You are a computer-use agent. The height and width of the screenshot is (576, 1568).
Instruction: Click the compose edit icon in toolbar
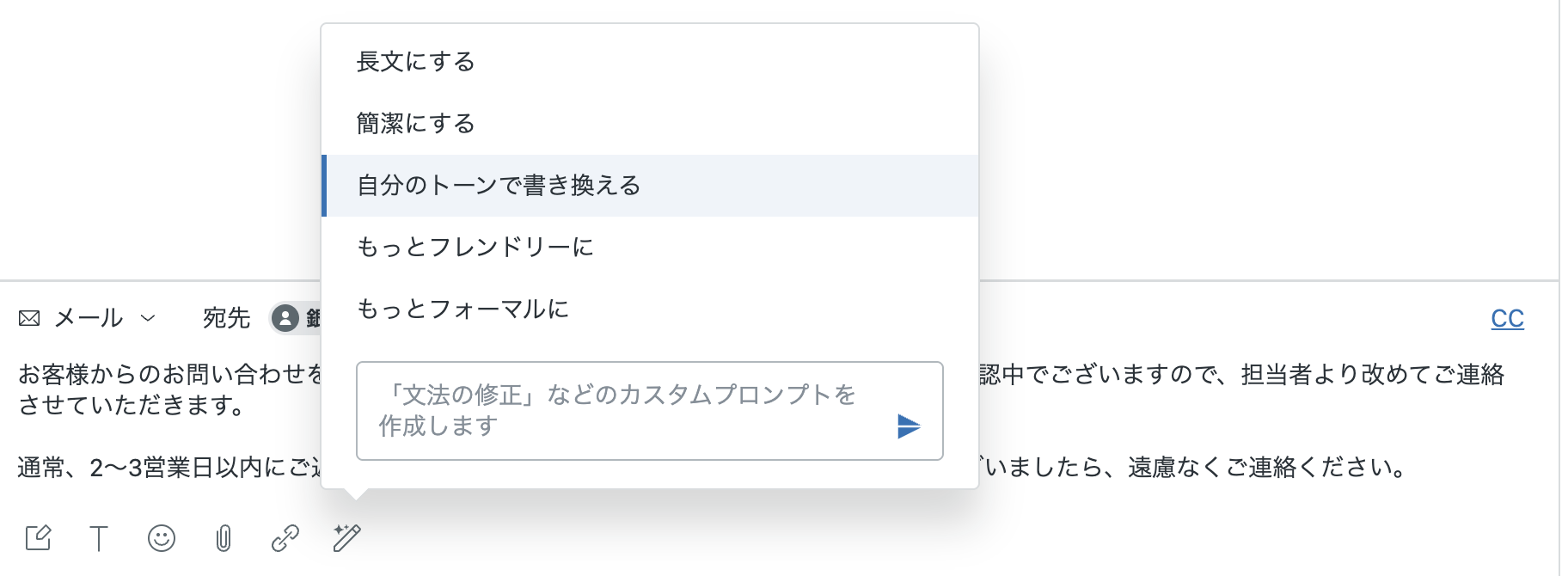(x=38, y=538)
